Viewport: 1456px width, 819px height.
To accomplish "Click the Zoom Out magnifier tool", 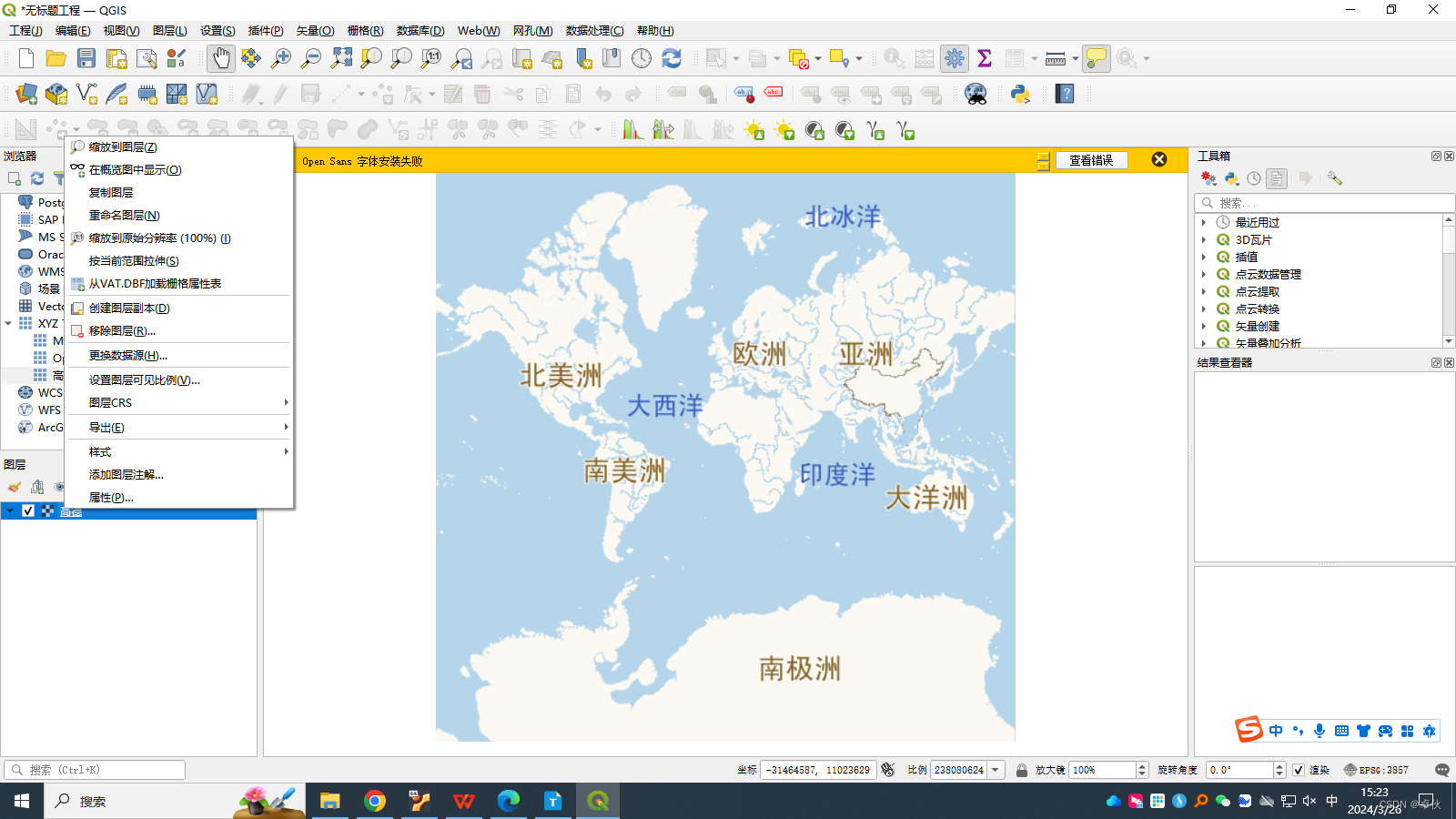I will coord(311,58).
